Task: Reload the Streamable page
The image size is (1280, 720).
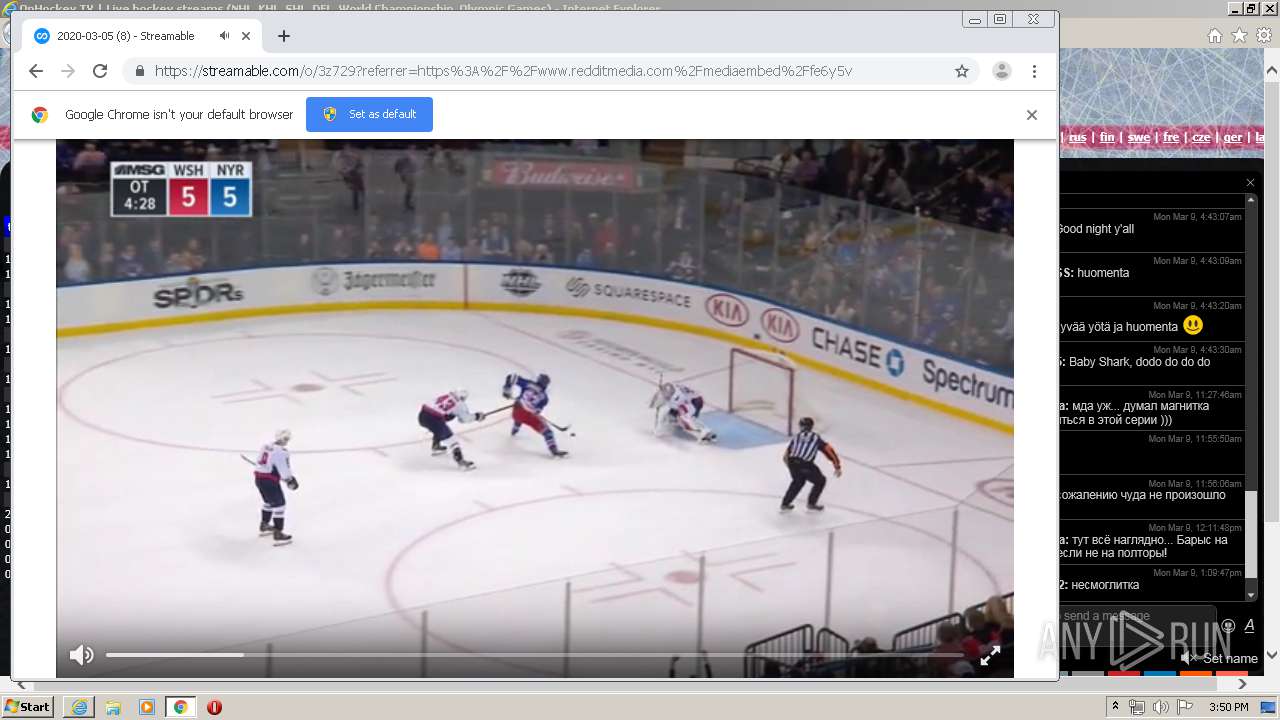Action: tap(100, 71)
